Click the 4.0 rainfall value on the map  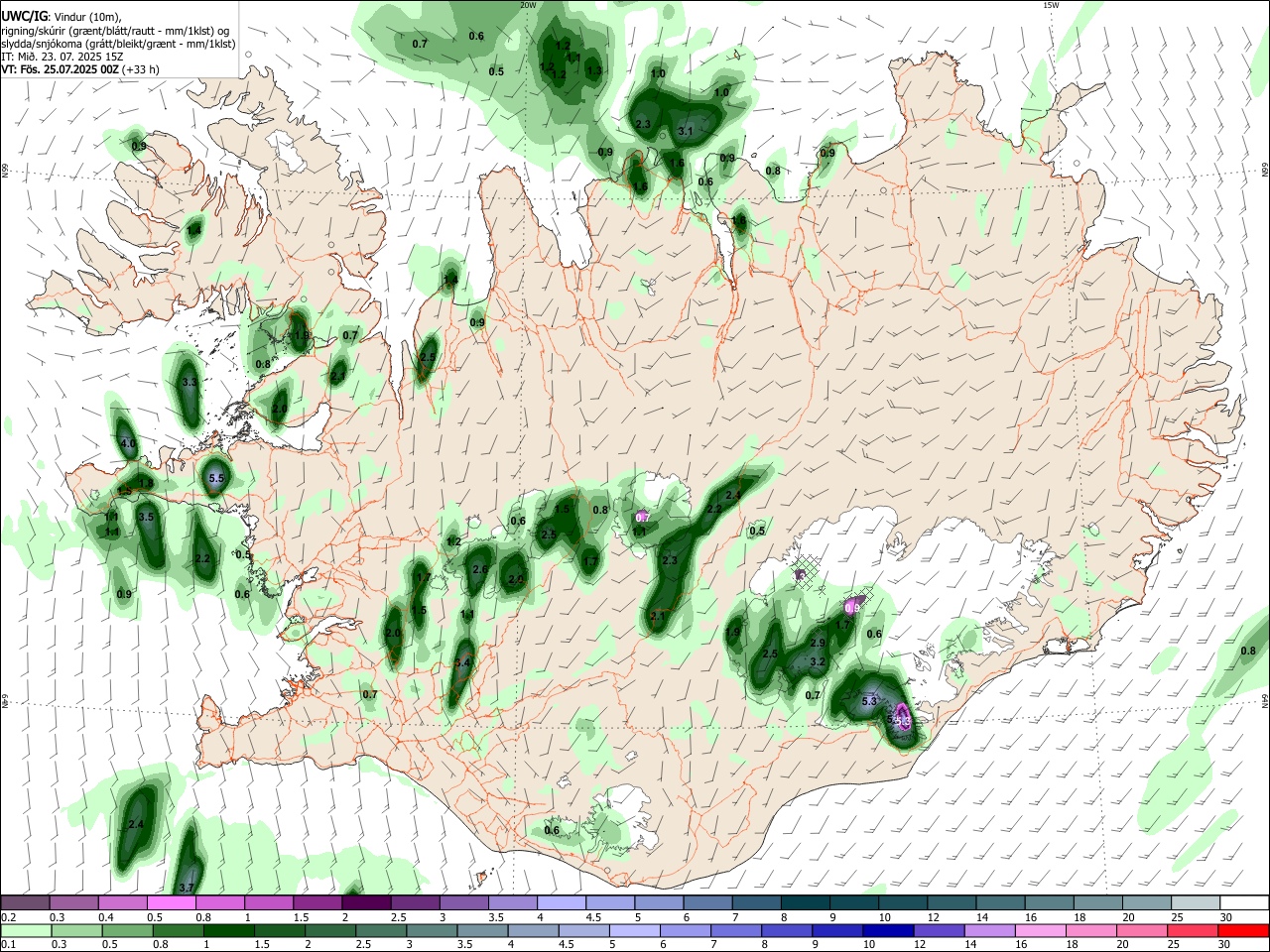pos(127,443)
